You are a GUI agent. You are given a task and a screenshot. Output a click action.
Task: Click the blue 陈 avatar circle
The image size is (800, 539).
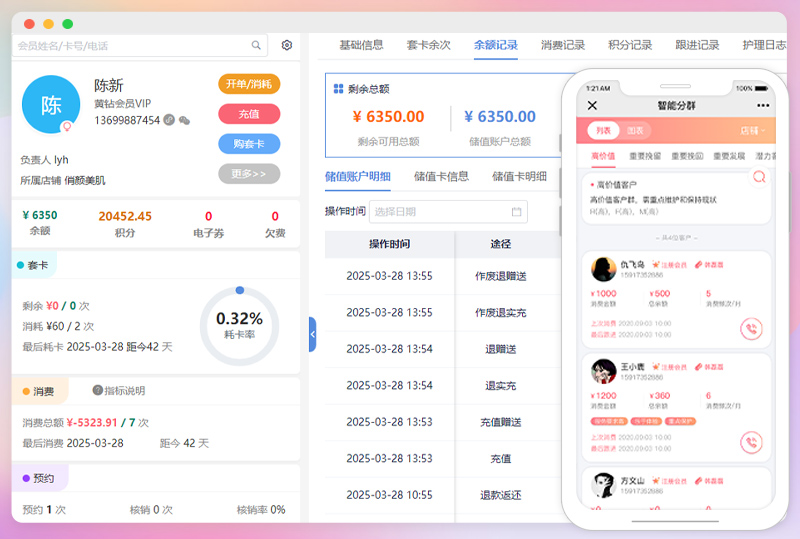pyautogui.click(x=51, y=105)
